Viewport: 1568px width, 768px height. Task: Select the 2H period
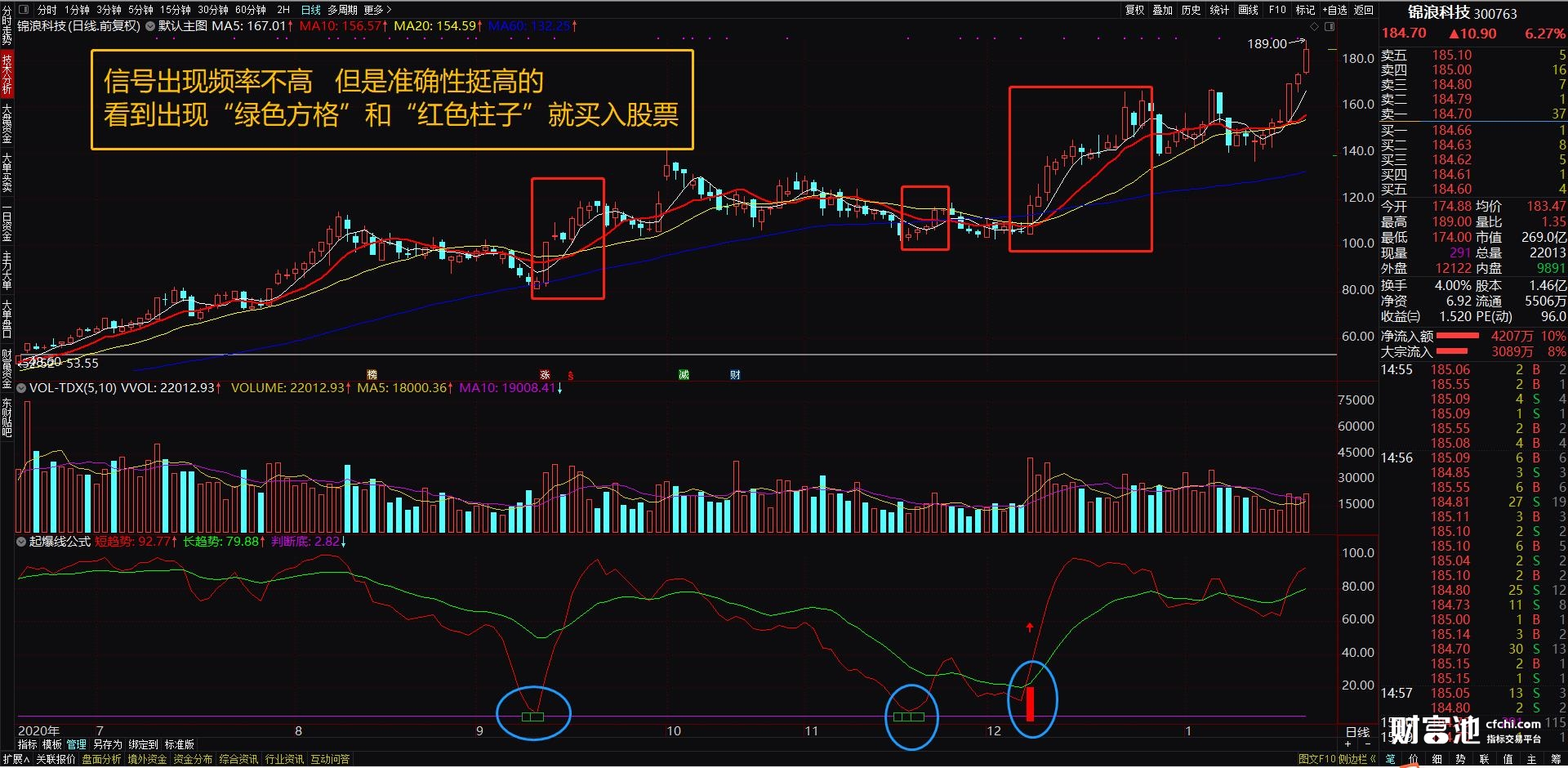(283, 10)
